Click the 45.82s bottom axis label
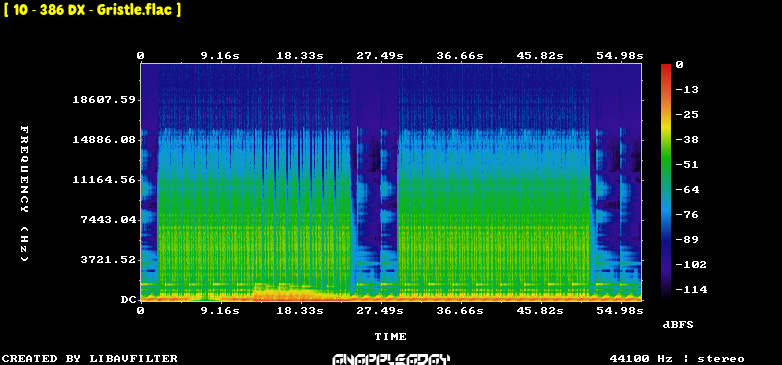 pos(540,311)
